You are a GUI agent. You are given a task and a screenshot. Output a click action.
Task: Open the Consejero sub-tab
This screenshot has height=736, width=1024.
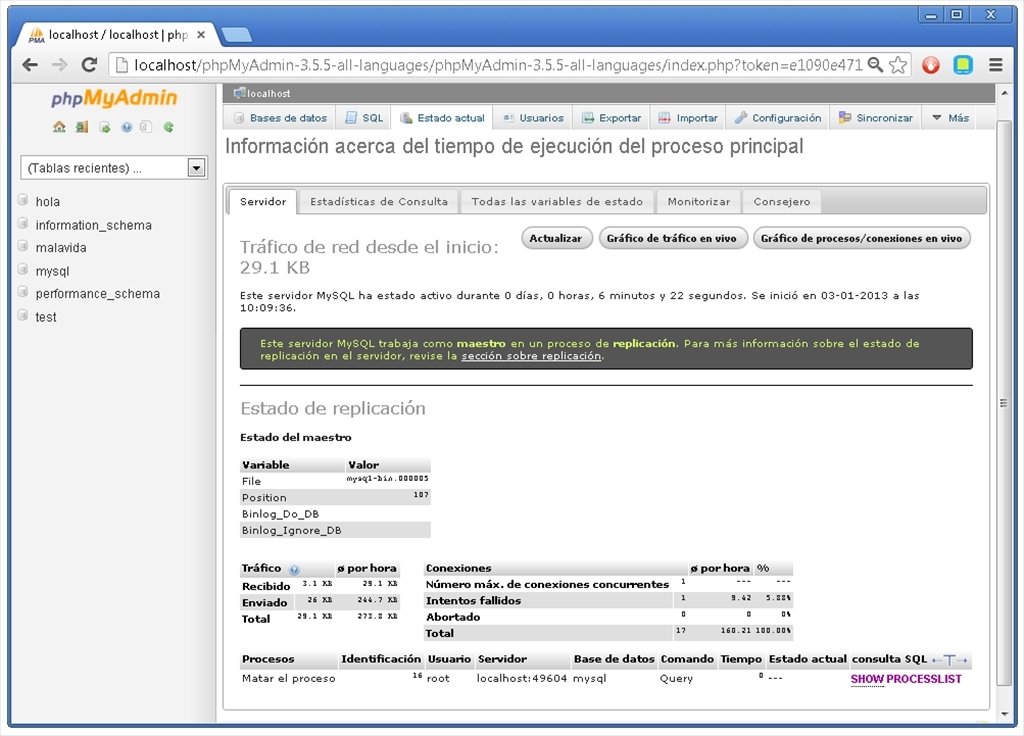pos(782,202)
